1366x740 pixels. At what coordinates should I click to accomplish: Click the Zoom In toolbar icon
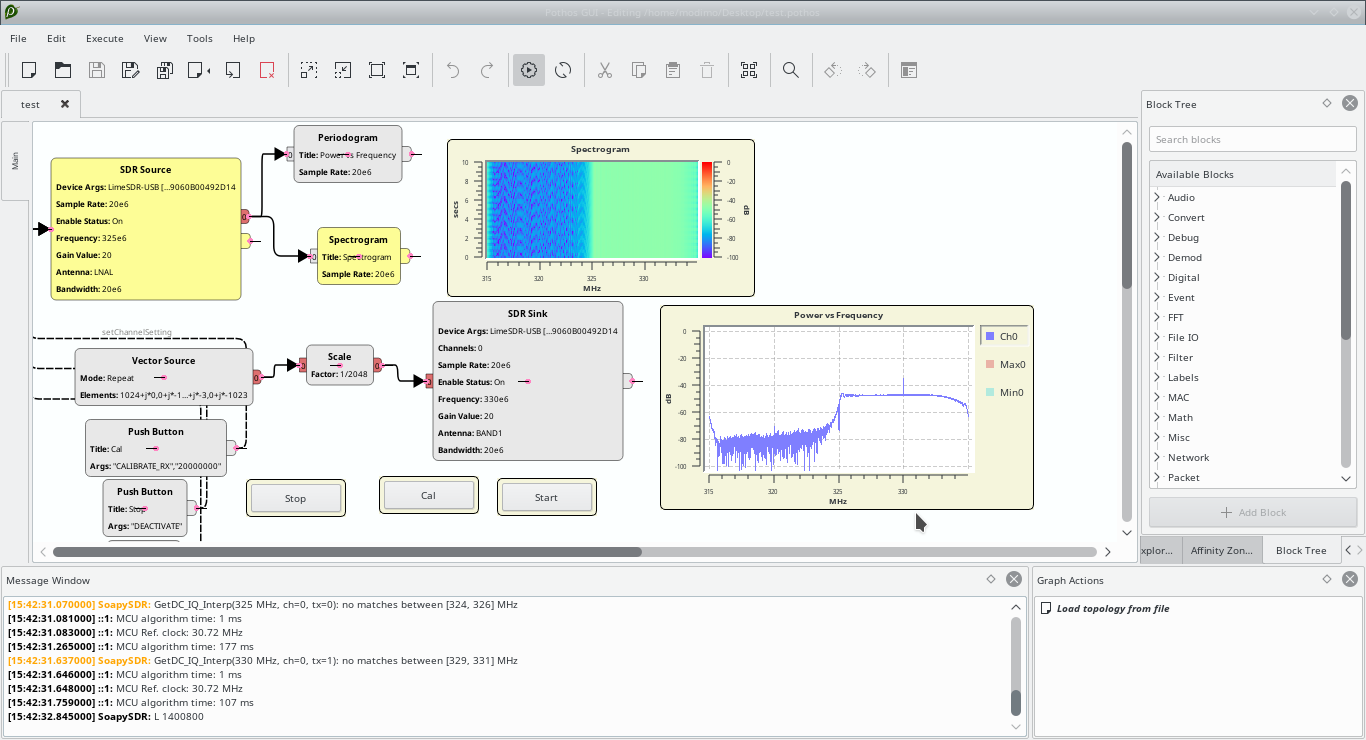click(x=309, y=70)
